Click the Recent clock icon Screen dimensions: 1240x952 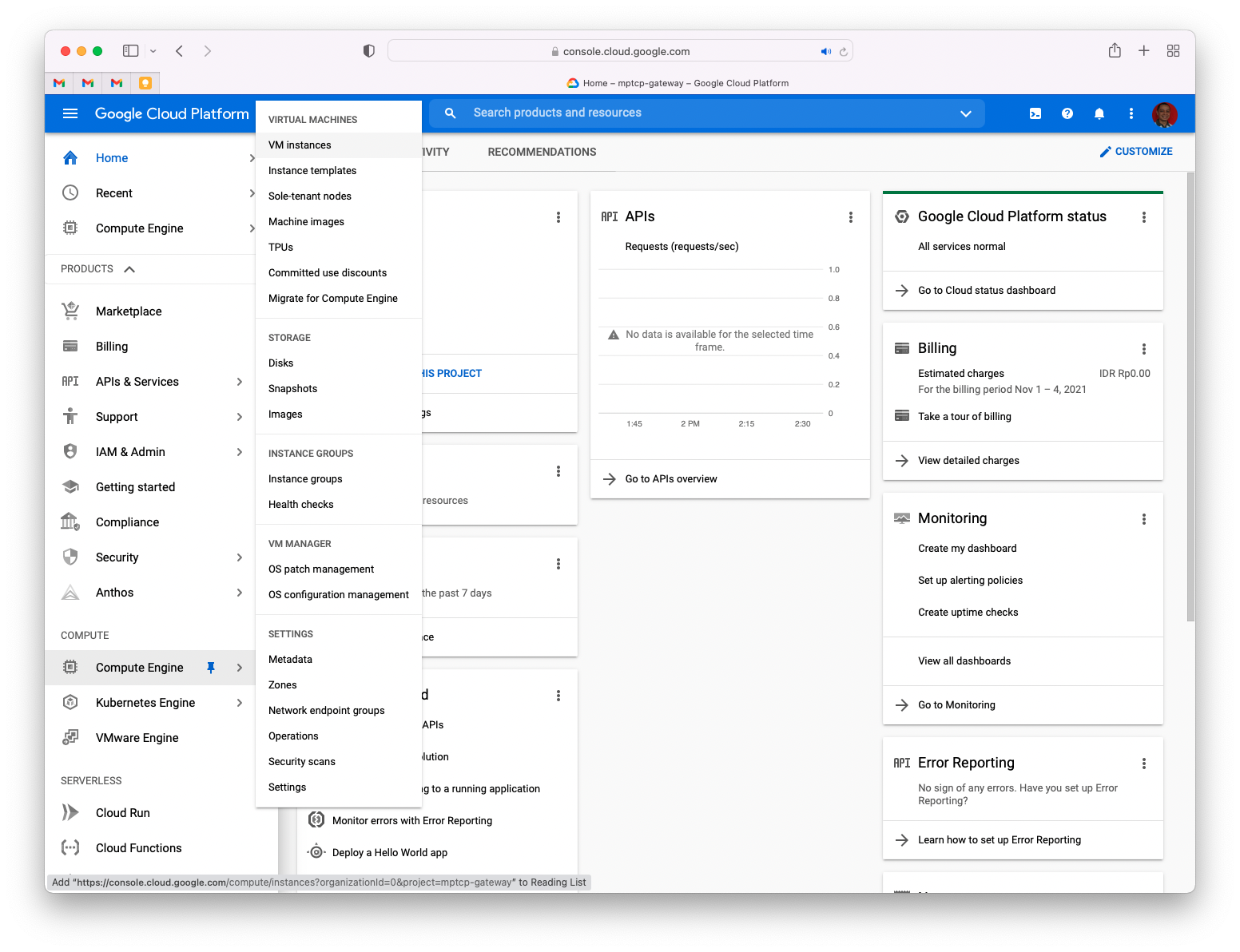pyautogui.click(x=70, y=193)
